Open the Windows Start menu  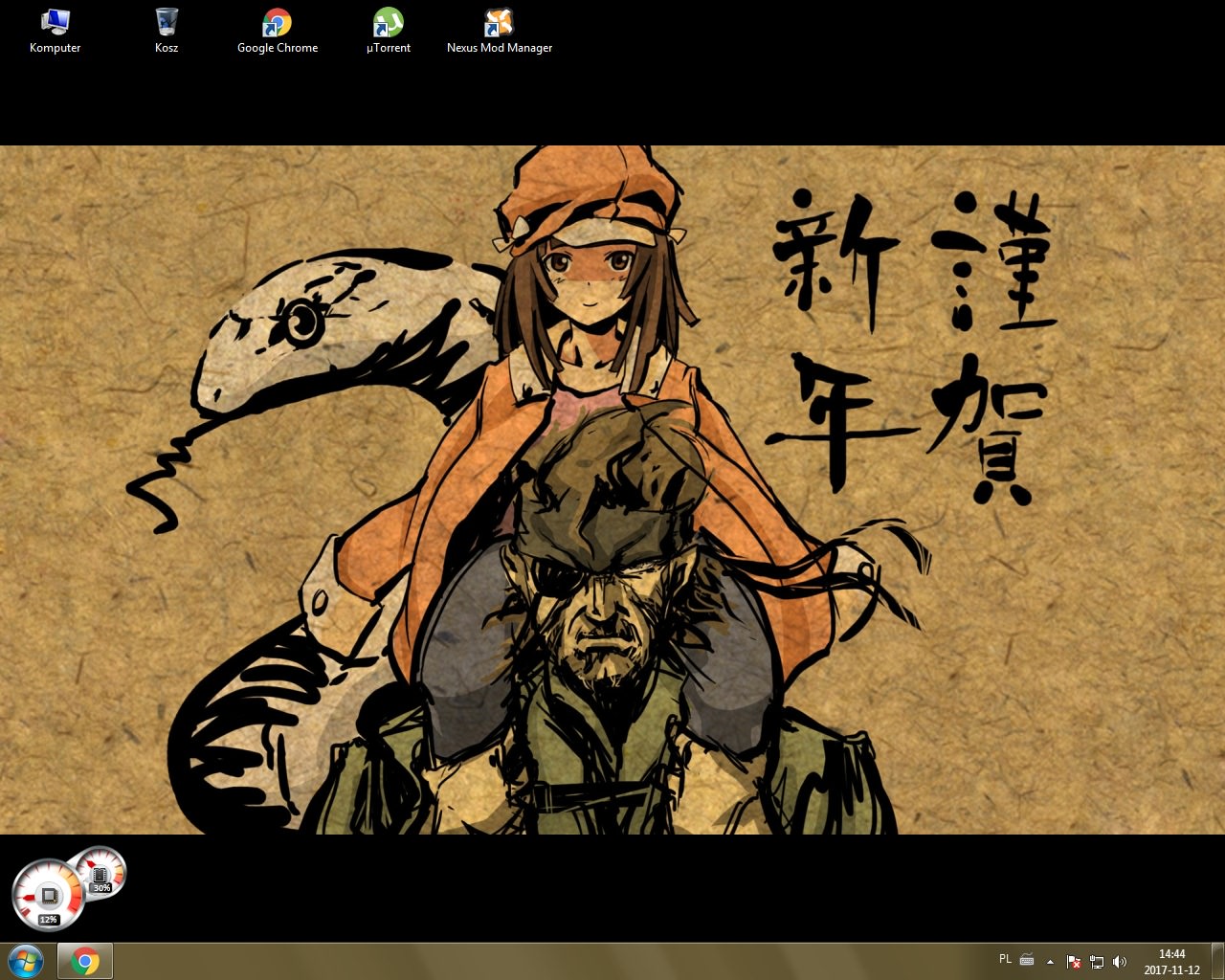(25, 961)
